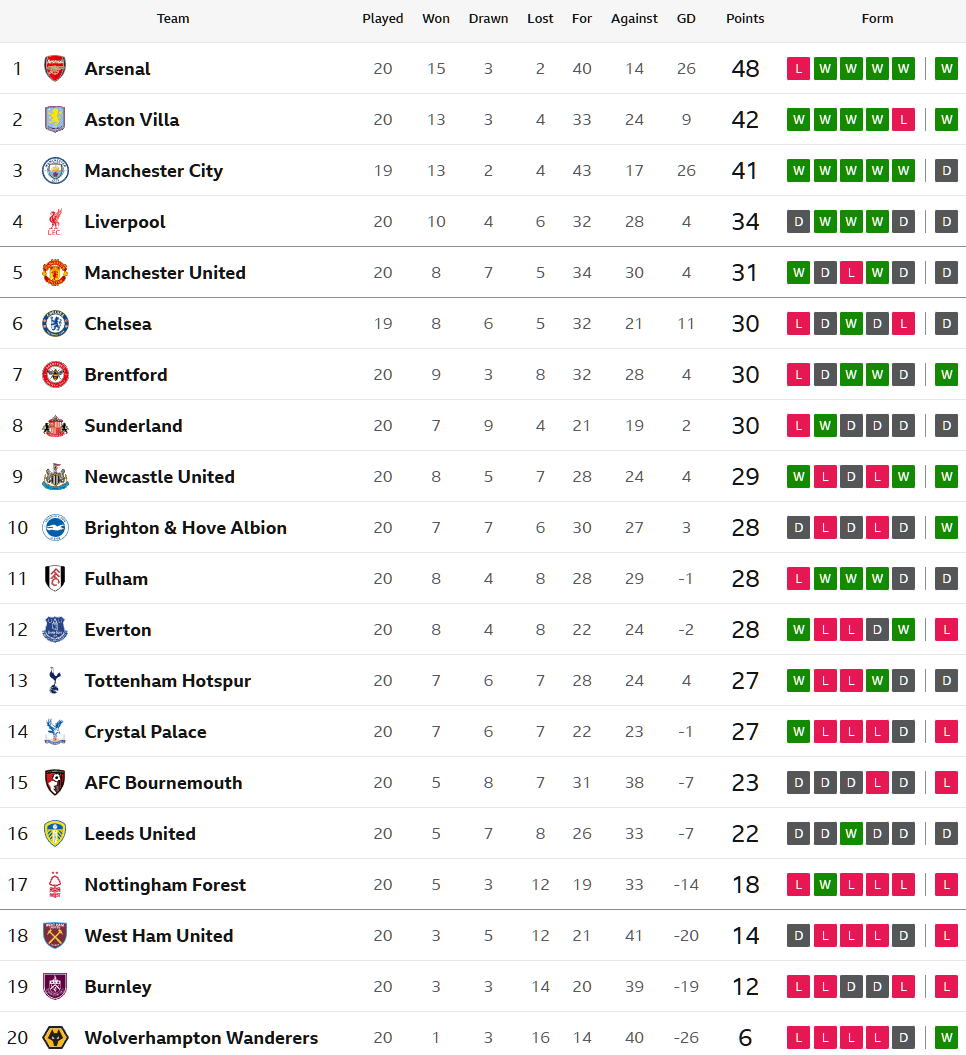Image resolution: width=966 pixels, height=1055 pixels.
Task: Click the Wolverhampton Wanderers wolf badge
Action: point(55,1037)
